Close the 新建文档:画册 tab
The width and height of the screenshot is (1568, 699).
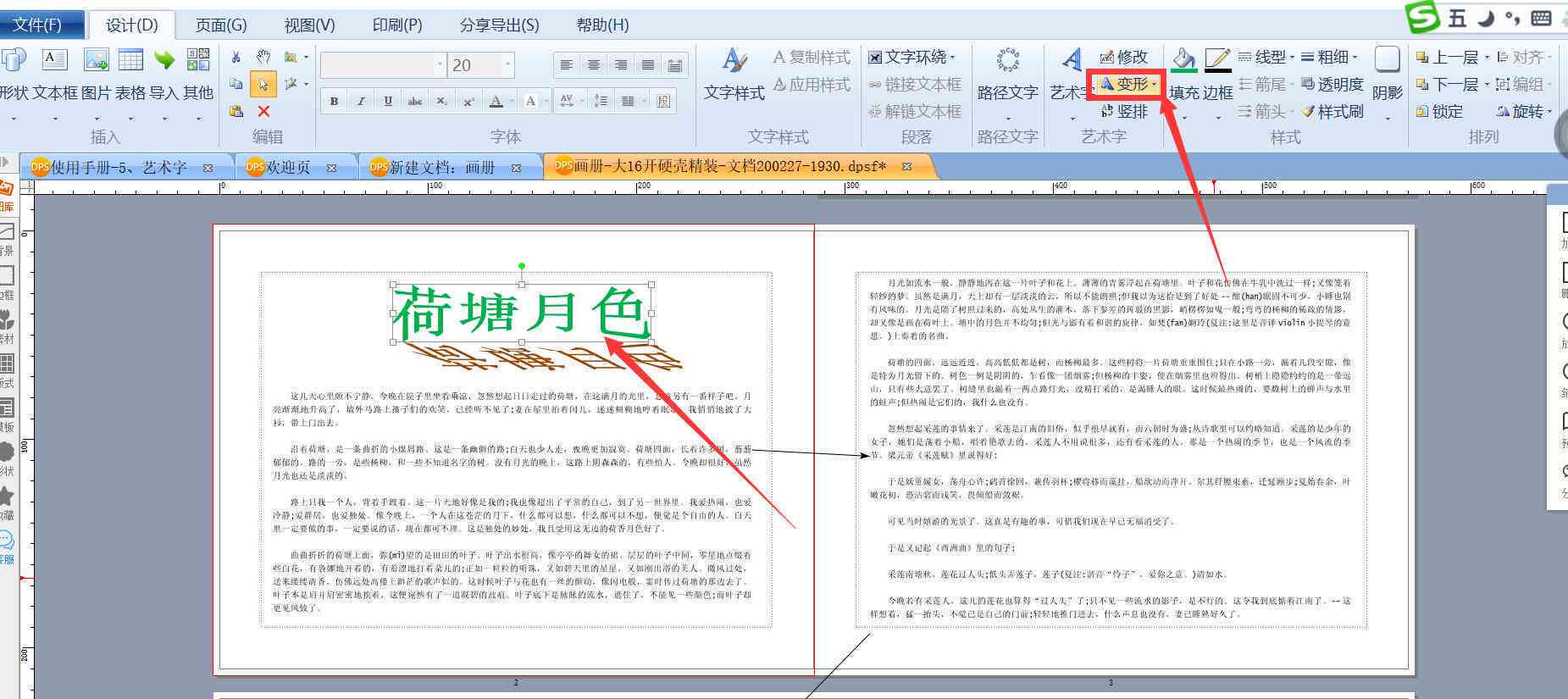[516, 168]
